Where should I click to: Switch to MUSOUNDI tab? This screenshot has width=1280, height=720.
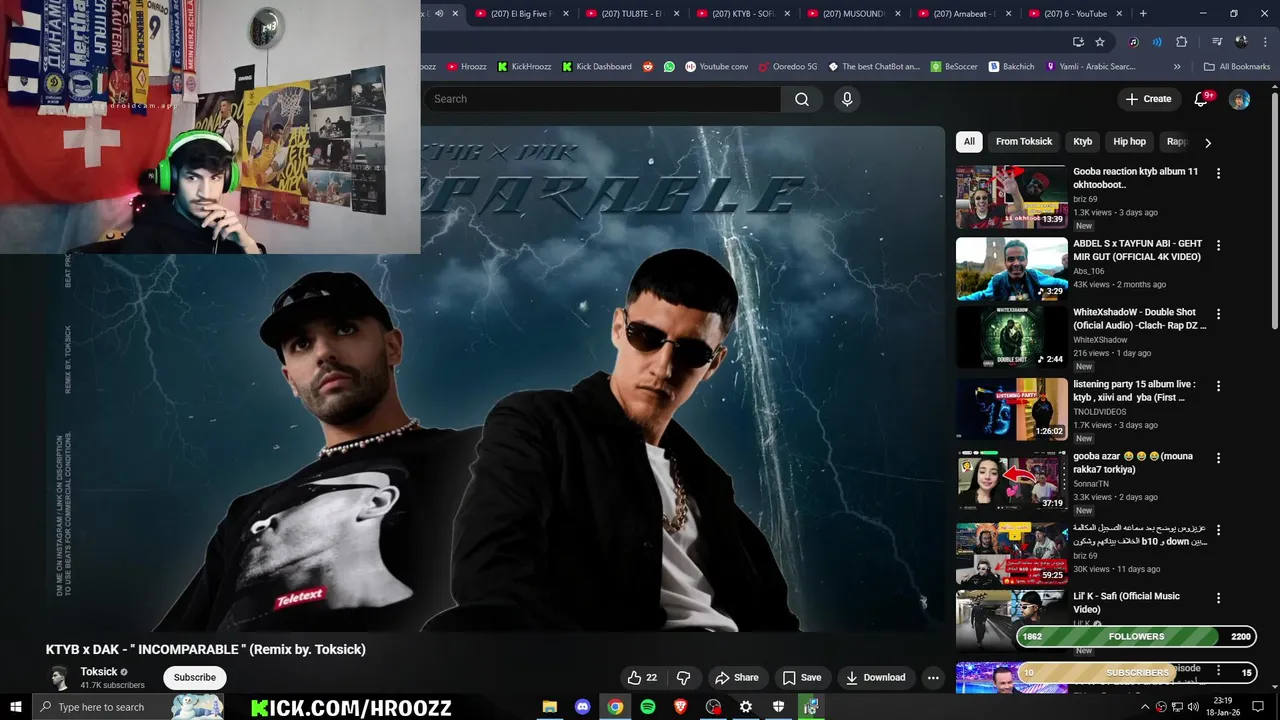pos(854,14)
